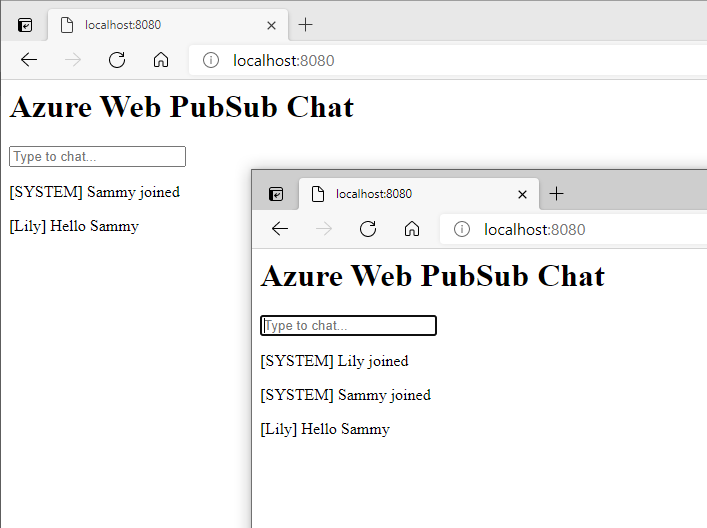
Task: Click '[SYSTEM] Sammy joined' message in rear window
Action: (95, 193)
